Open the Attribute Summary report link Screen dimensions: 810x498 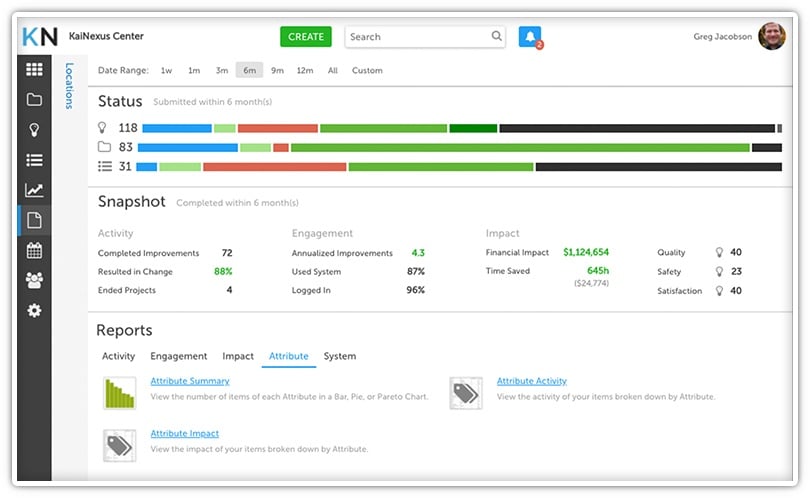[190, 381]
